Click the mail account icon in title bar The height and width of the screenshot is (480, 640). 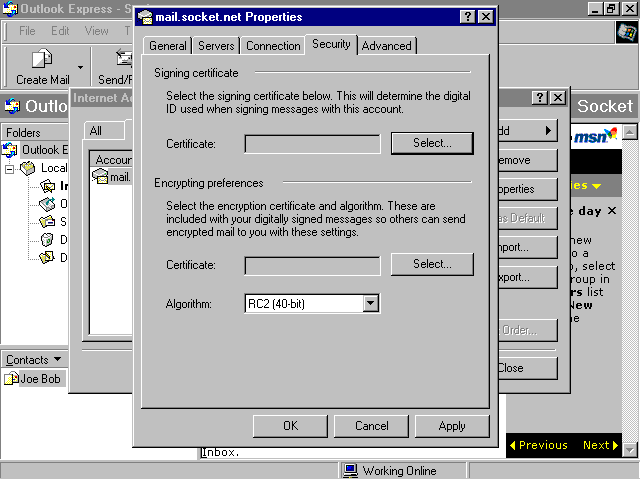click(x=145, y=17)
